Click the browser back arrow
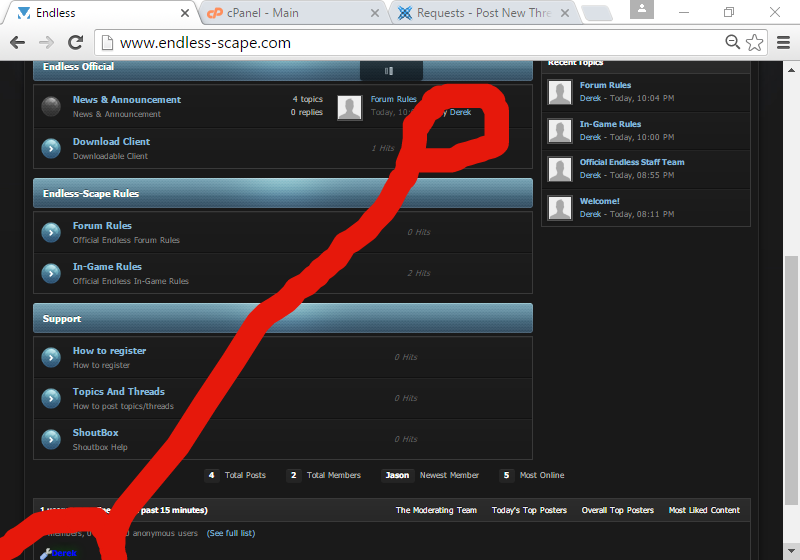The width and height of the screenshot is (800, 560). click(17, 43)
